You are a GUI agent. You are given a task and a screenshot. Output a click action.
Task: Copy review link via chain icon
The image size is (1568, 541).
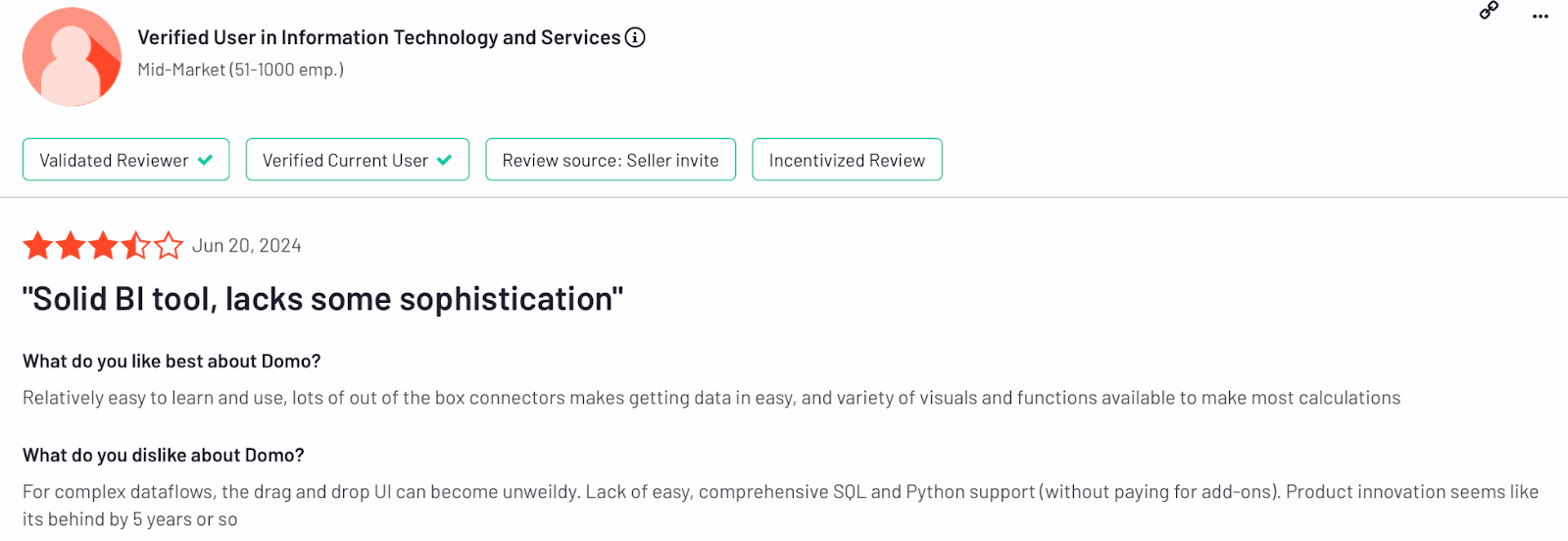tap(1489, 11)
